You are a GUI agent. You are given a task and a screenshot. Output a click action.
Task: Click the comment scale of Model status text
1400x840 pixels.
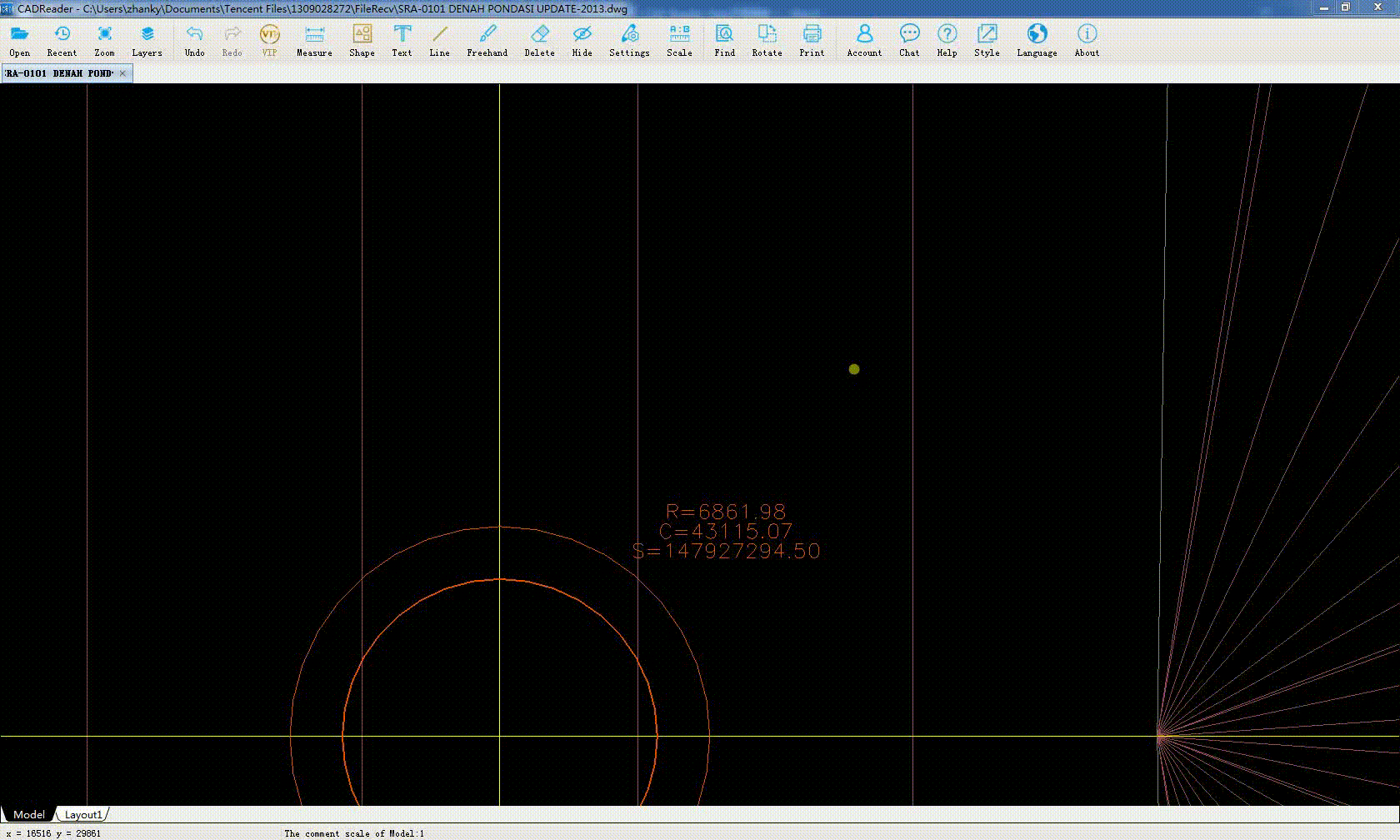click(354, 833)
